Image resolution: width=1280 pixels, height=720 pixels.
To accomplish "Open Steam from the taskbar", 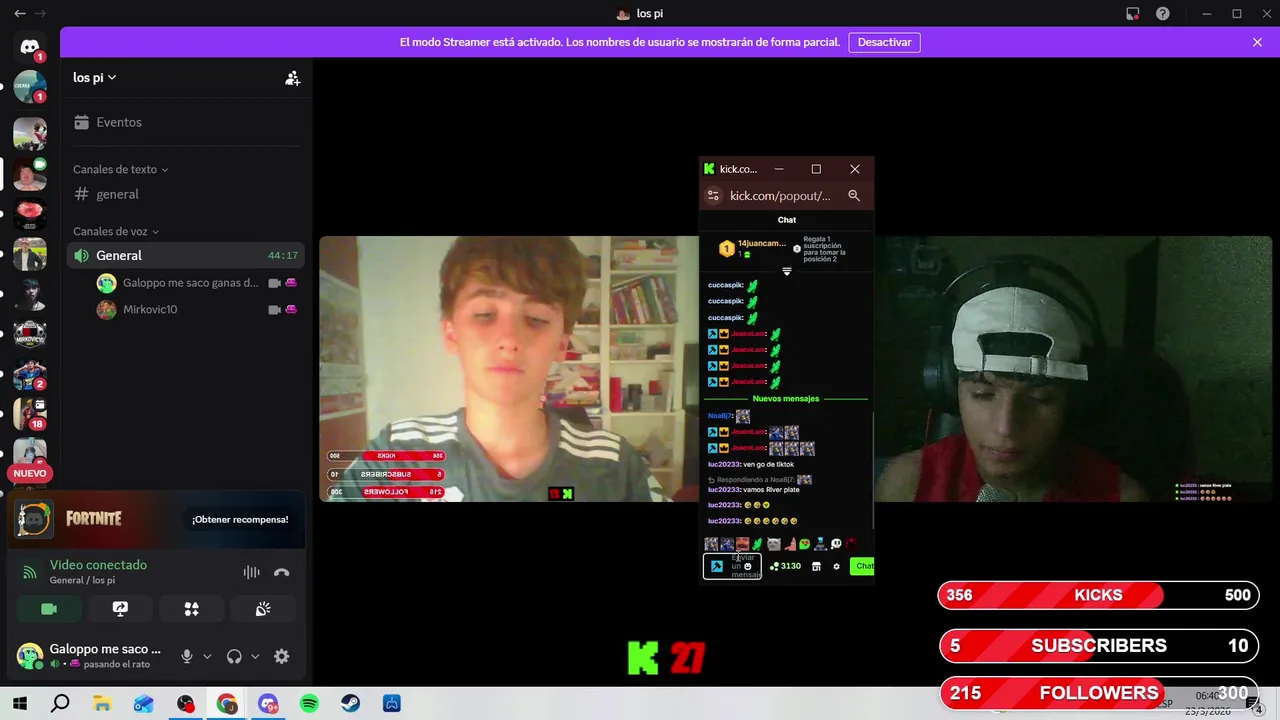I will click(x=351, y=704).
